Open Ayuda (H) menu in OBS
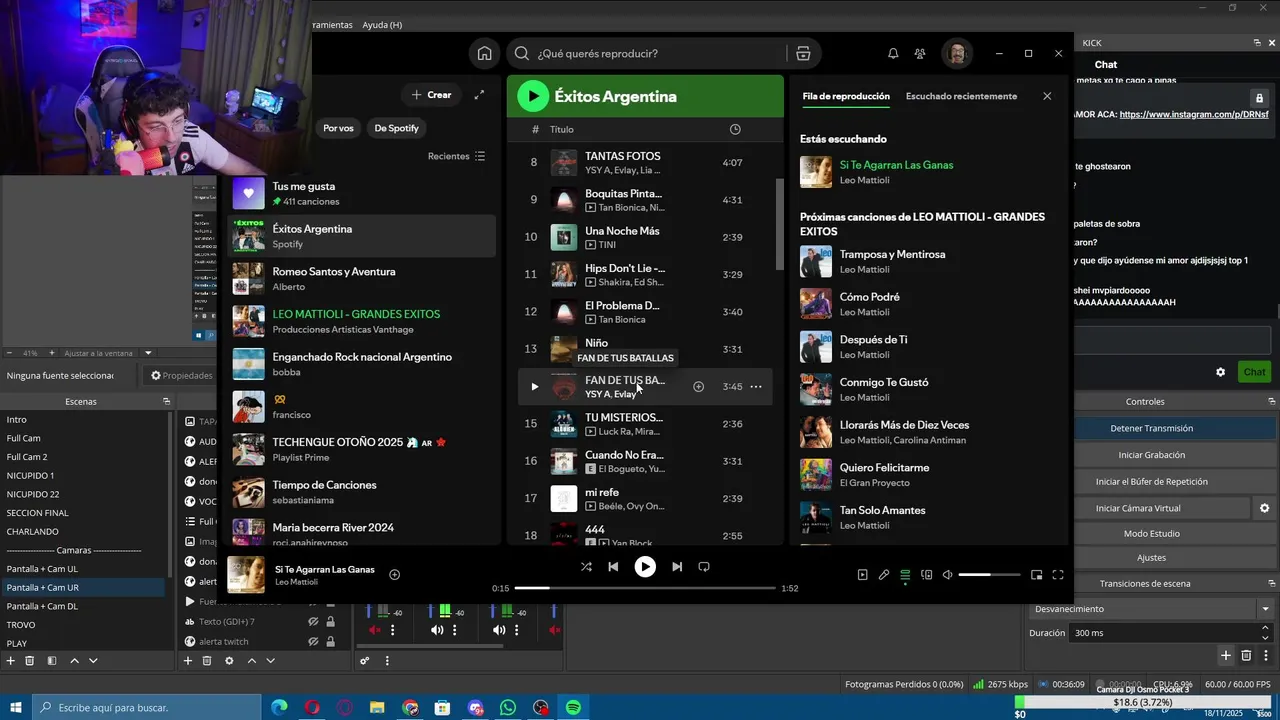Image resolution: width=1280 pixels, height=720 pixels. click(382, 24)
